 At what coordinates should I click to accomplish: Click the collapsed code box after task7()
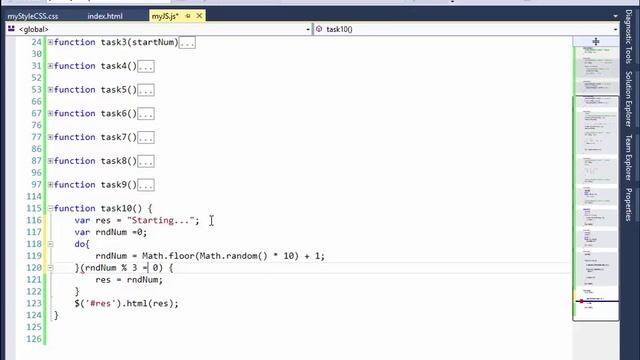click(146, 137)
